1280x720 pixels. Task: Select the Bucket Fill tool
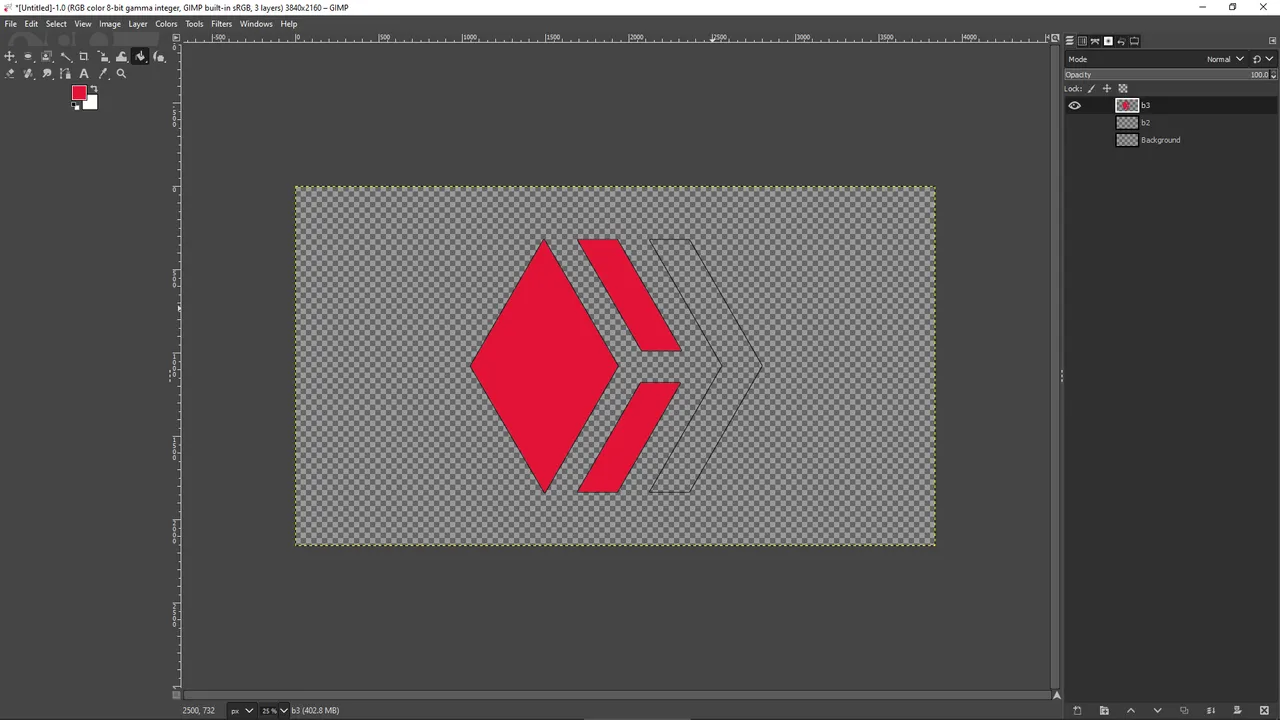click(140, 56)
